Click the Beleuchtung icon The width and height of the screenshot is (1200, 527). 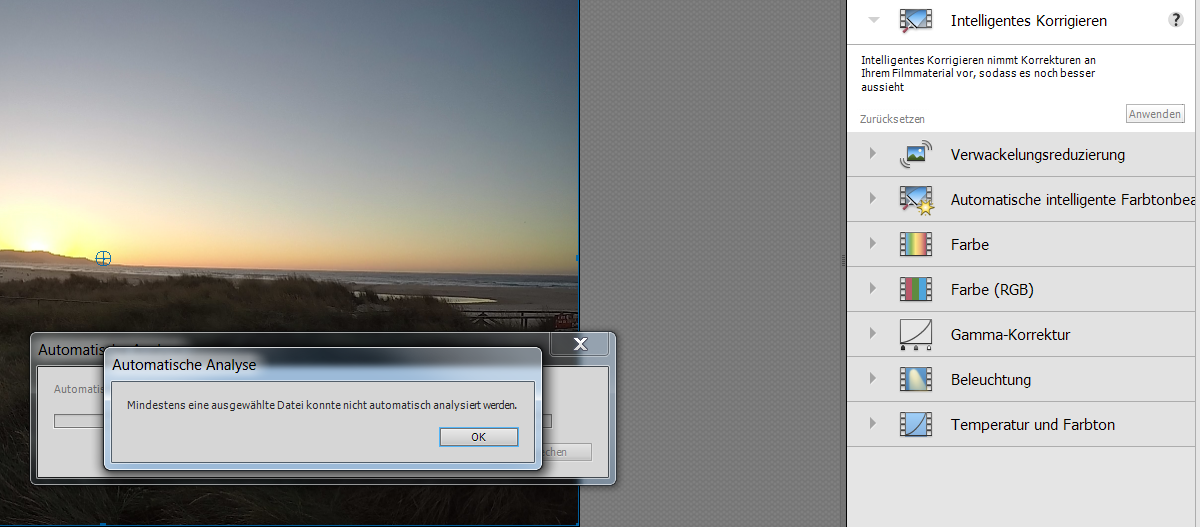tap(916, 379)
